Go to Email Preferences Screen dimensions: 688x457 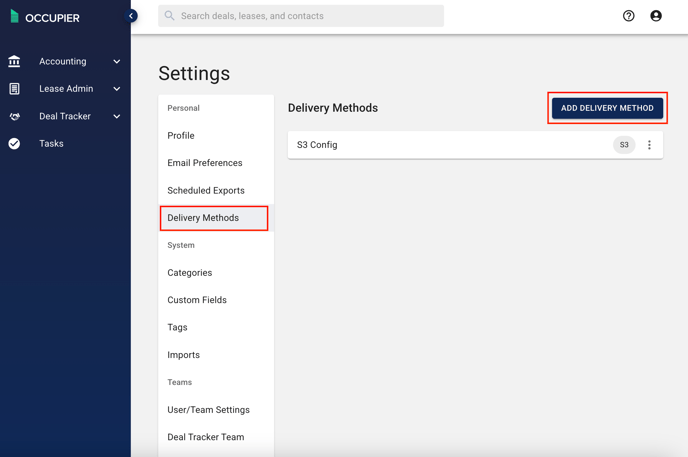204,163
